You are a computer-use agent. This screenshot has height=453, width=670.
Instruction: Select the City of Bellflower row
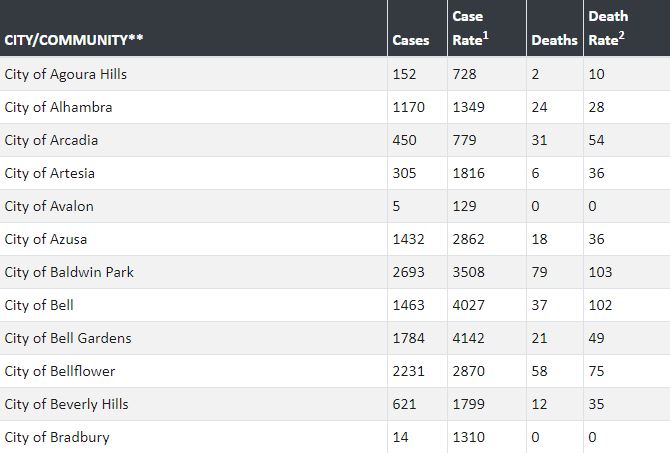click(60, 371)
